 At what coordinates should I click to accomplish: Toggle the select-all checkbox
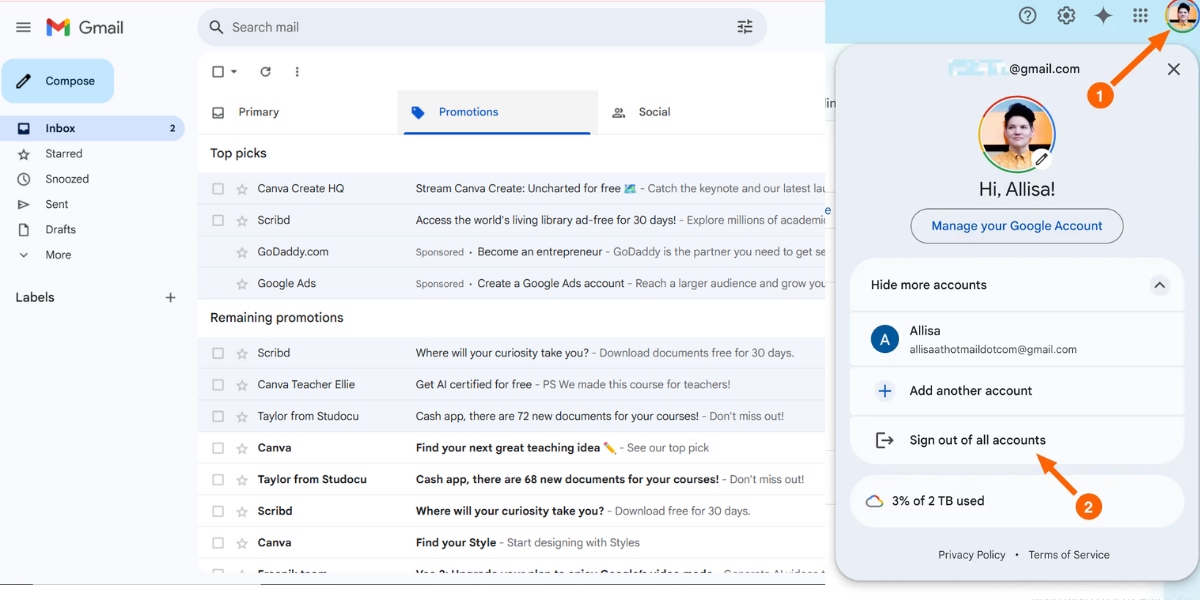point(218,72)
